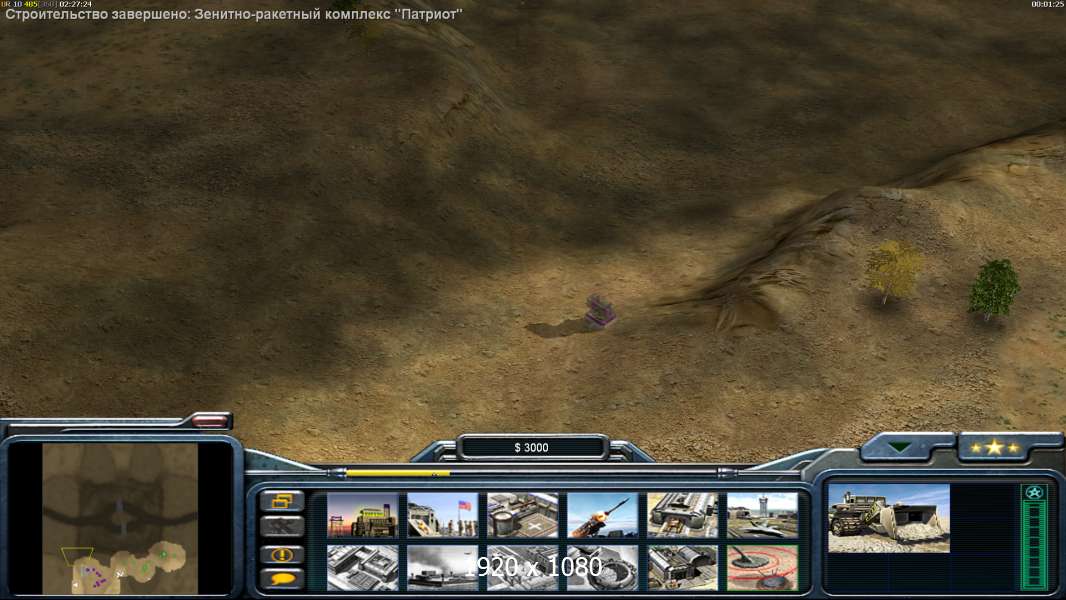
Task: Click the red button above the minimap
Action: tap(209, 421)
